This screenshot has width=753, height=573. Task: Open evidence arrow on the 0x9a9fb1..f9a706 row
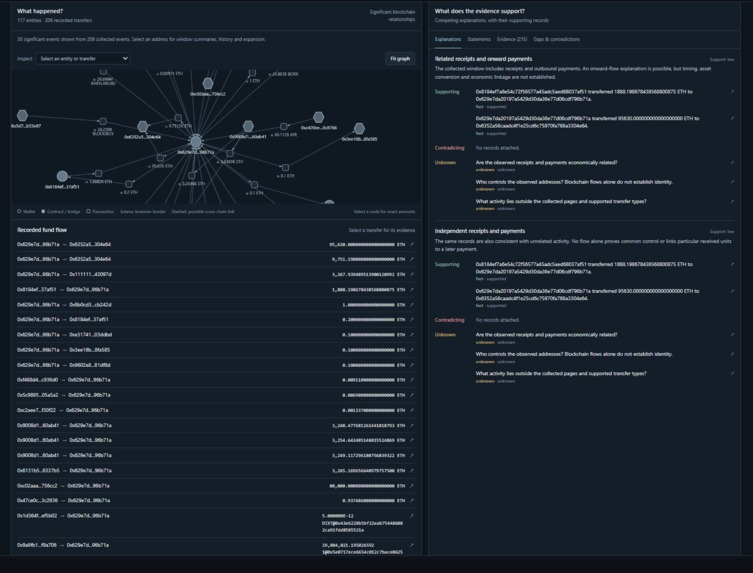[412, 545]
